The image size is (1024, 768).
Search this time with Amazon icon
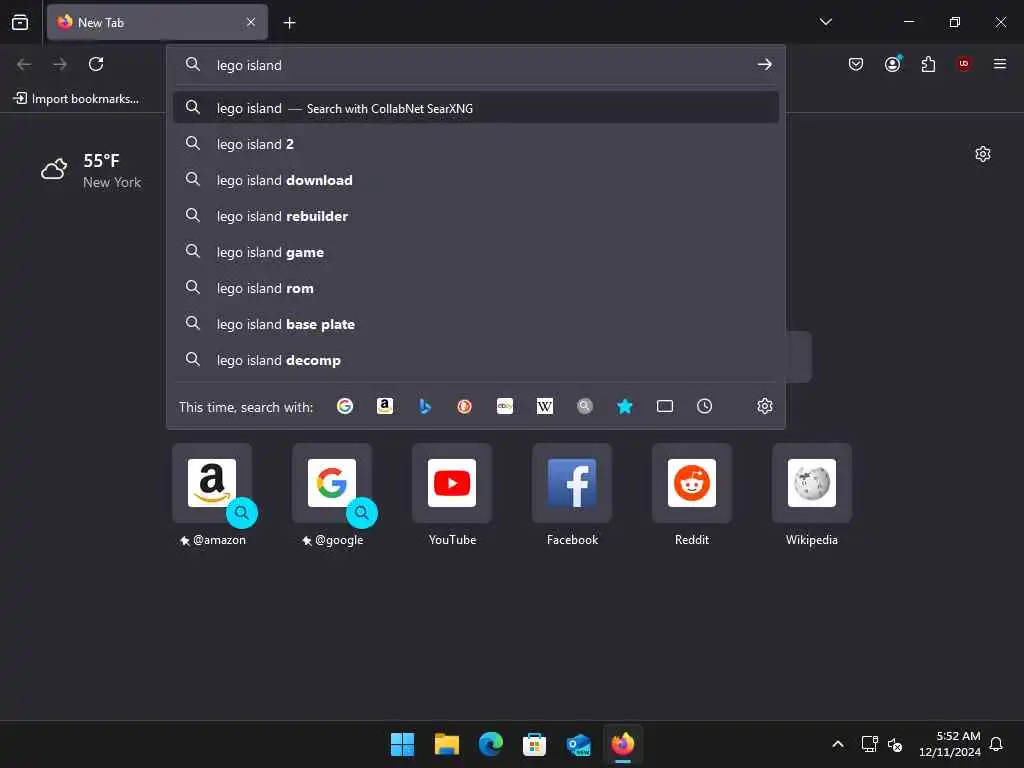point(385,406)
